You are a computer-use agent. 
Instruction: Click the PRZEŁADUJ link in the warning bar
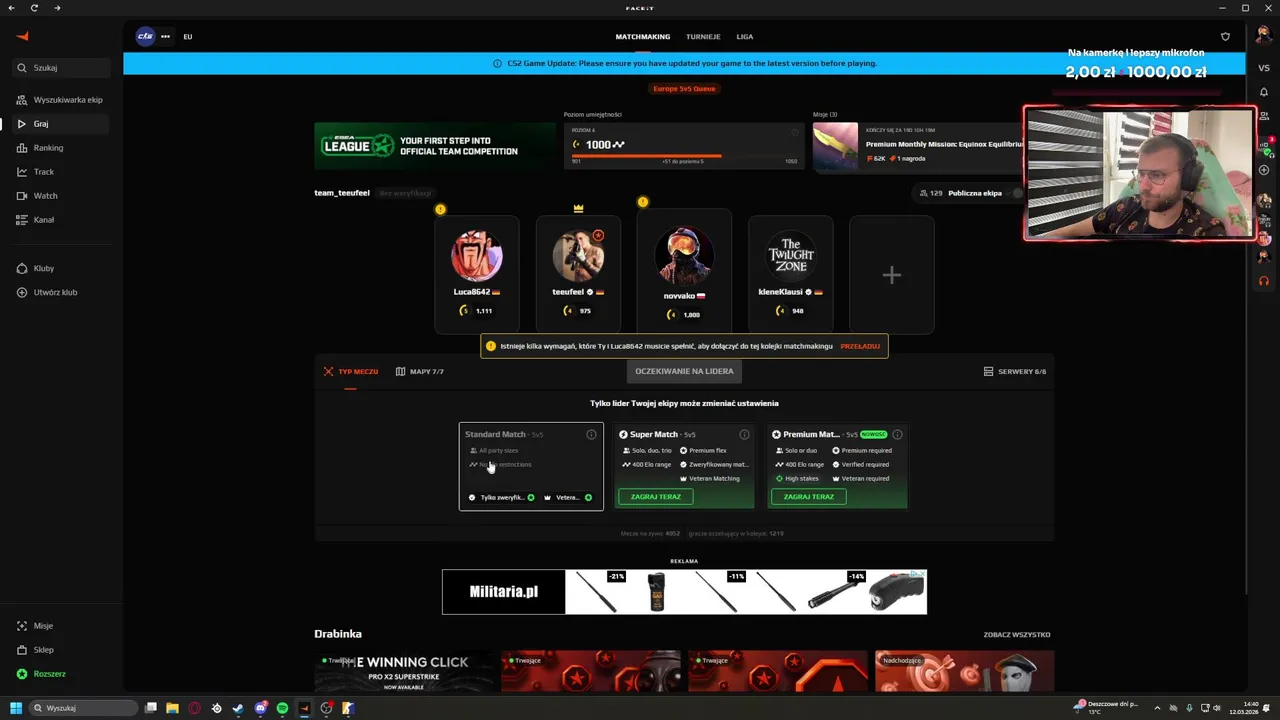(860, 346)
